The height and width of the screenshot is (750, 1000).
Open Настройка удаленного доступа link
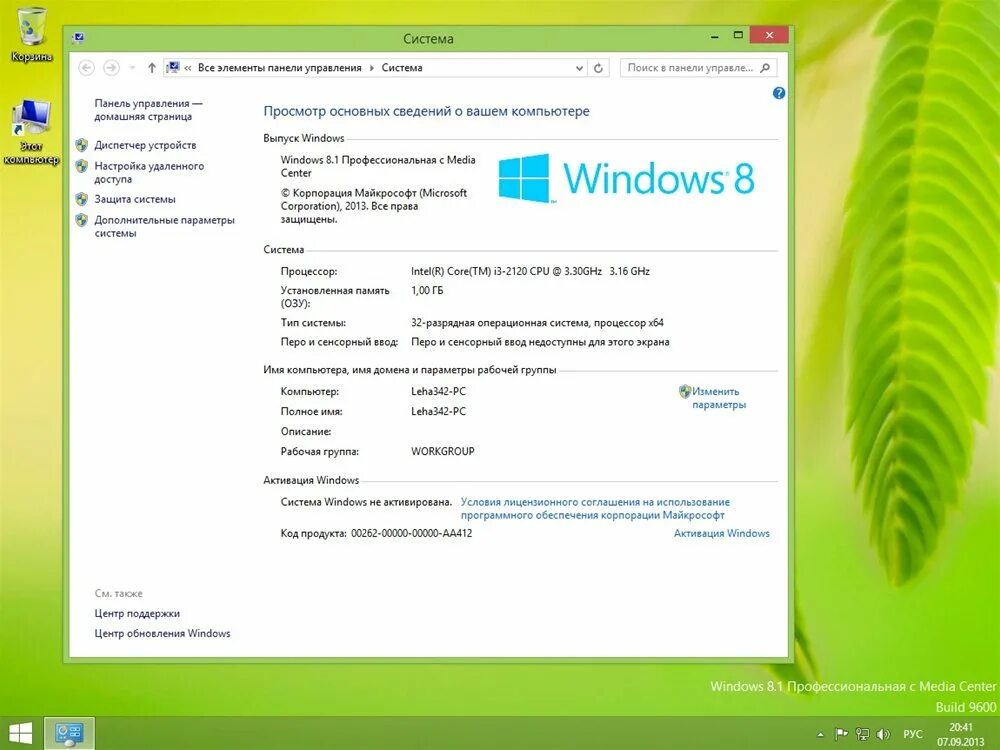pos(149,172)
